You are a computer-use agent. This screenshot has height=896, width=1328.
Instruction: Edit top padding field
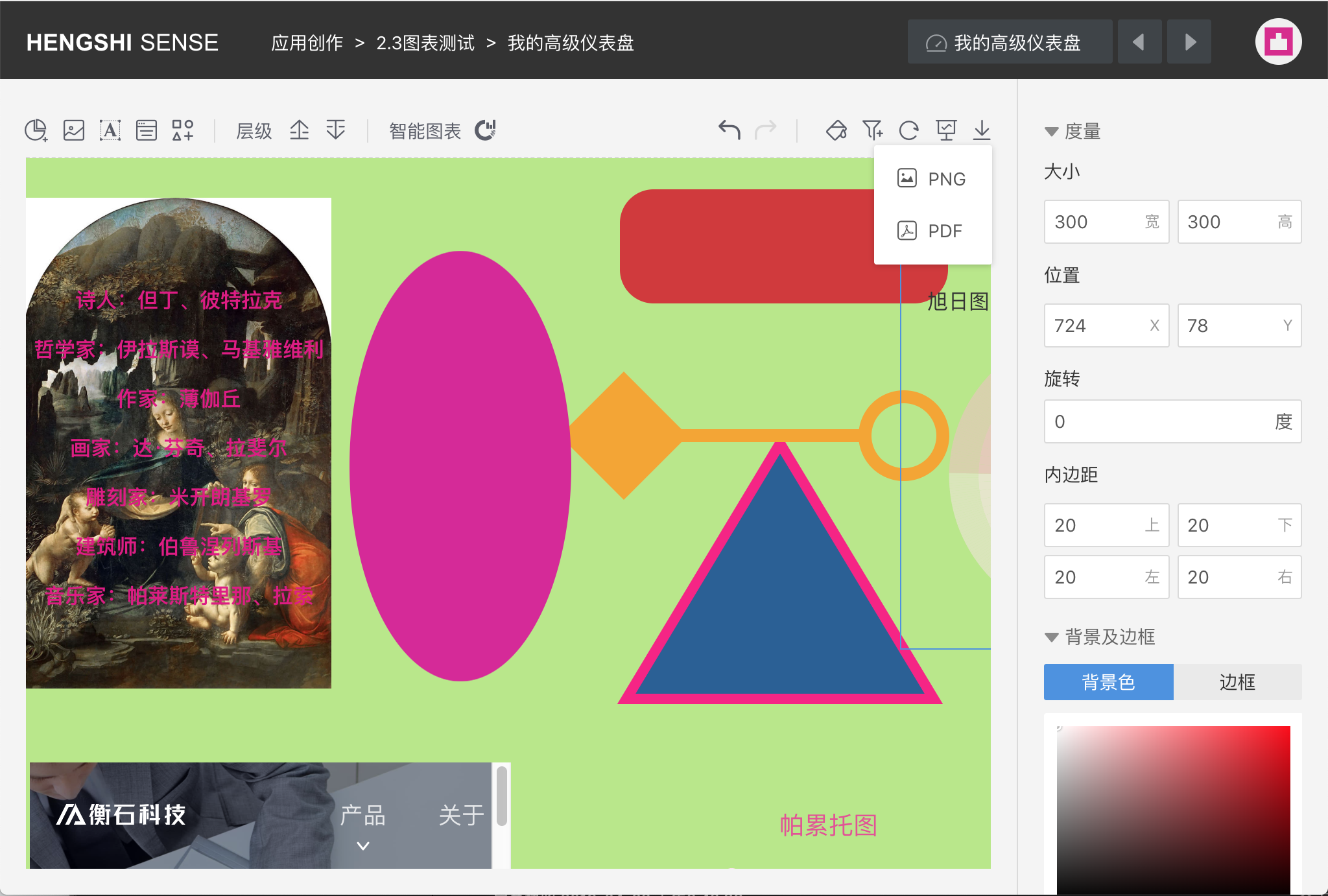1106,525
